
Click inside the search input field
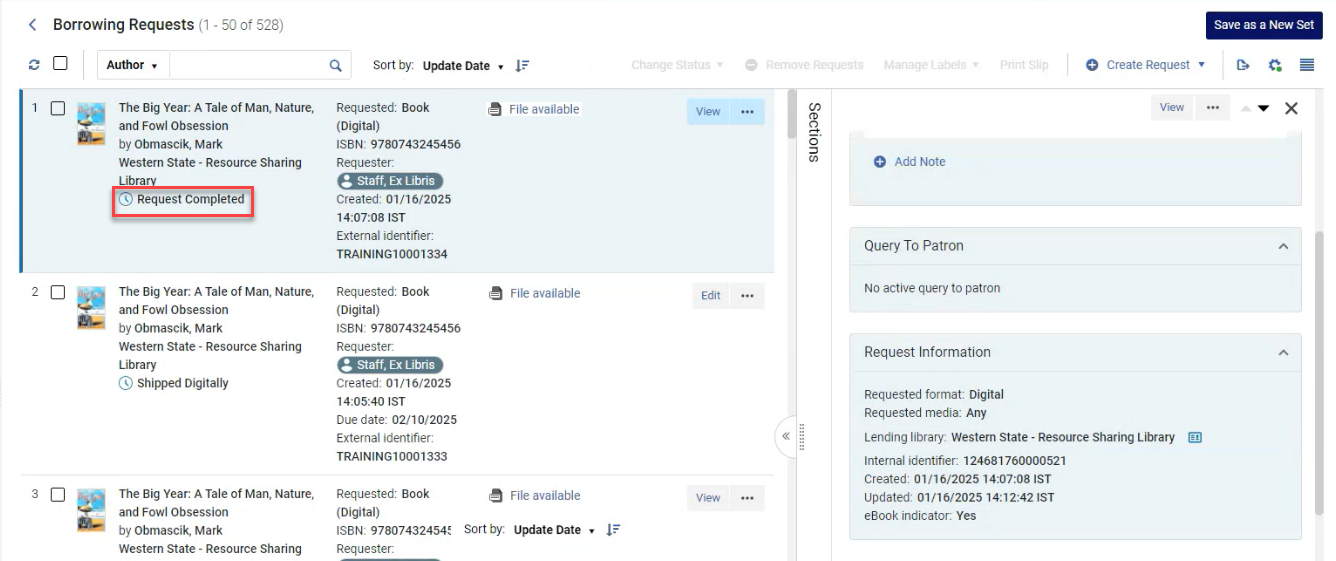coord(247,66)
